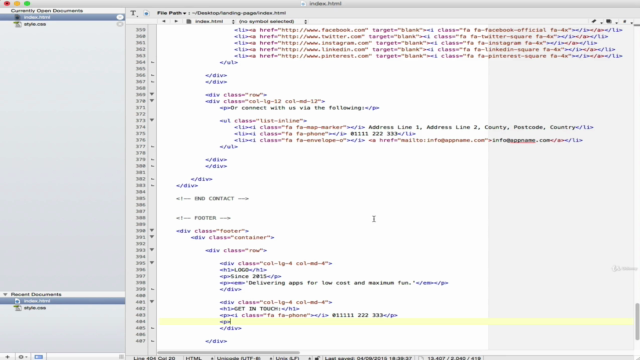Open the (no symbol selected) function popup
The width and height of the screenshot is (640, 360).
click(273, 21)
